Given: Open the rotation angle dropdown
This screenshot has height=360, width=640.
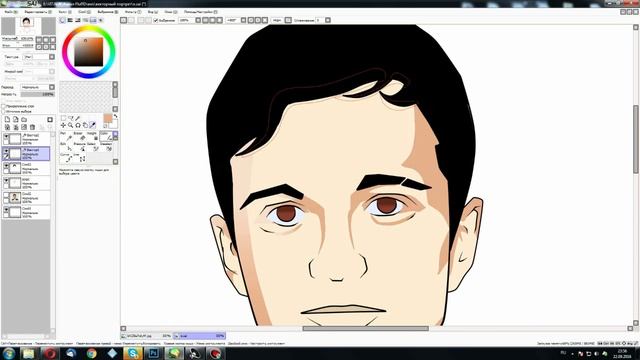Looking at the screenshot, I should [243, 20].
